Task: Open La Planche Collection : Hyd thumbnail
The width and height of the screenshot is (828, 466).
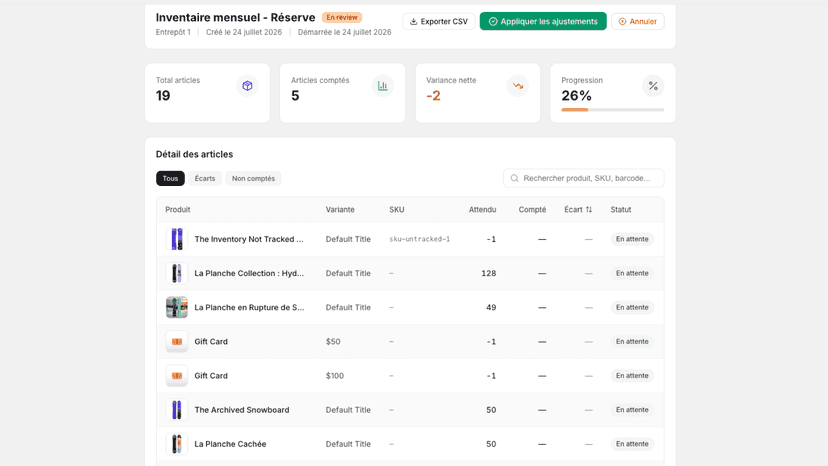Action: 177,273
